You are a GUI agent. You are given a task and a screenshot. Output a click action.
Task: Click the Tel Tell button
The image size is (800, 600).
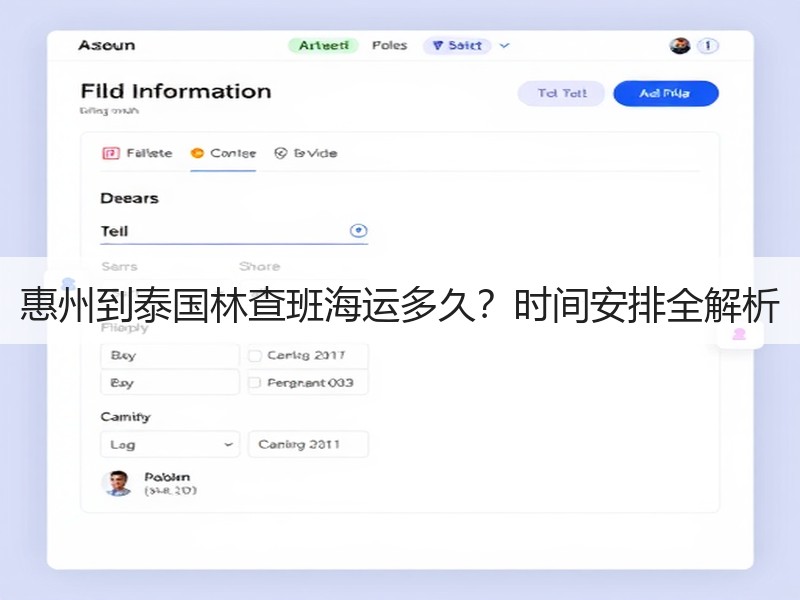[561, 93]
